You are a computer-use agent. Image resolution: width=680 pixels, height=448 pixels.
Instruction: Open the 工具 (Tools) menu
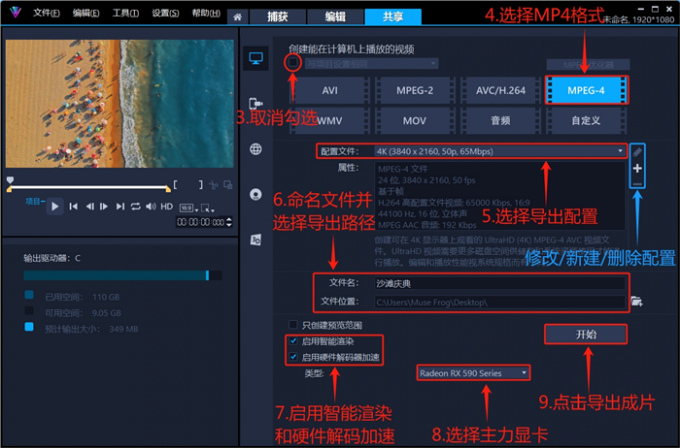click(x=126, y=13)
